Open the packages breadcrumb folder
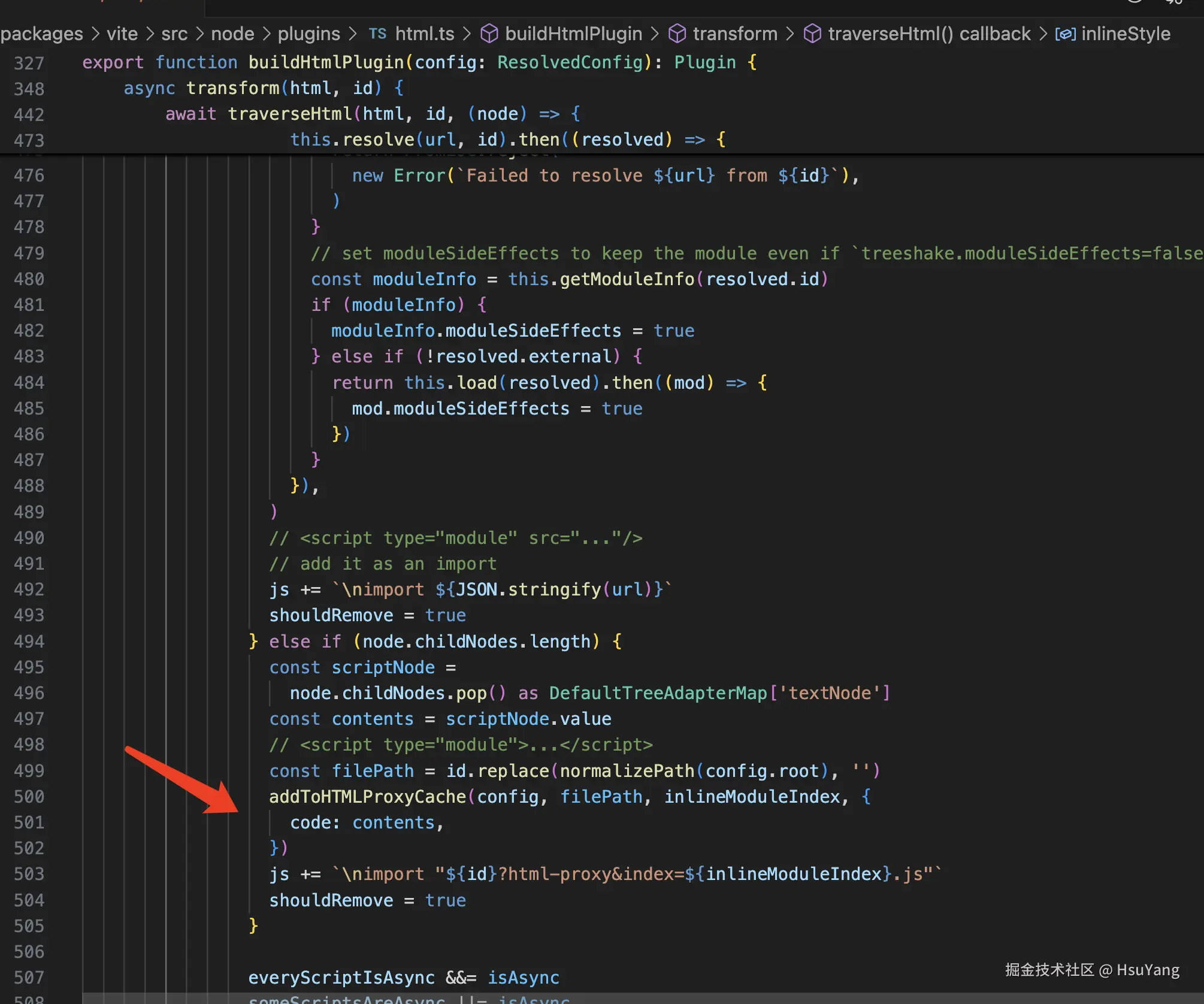This screenshot has height=1004, width=1204. click(42, 34)
